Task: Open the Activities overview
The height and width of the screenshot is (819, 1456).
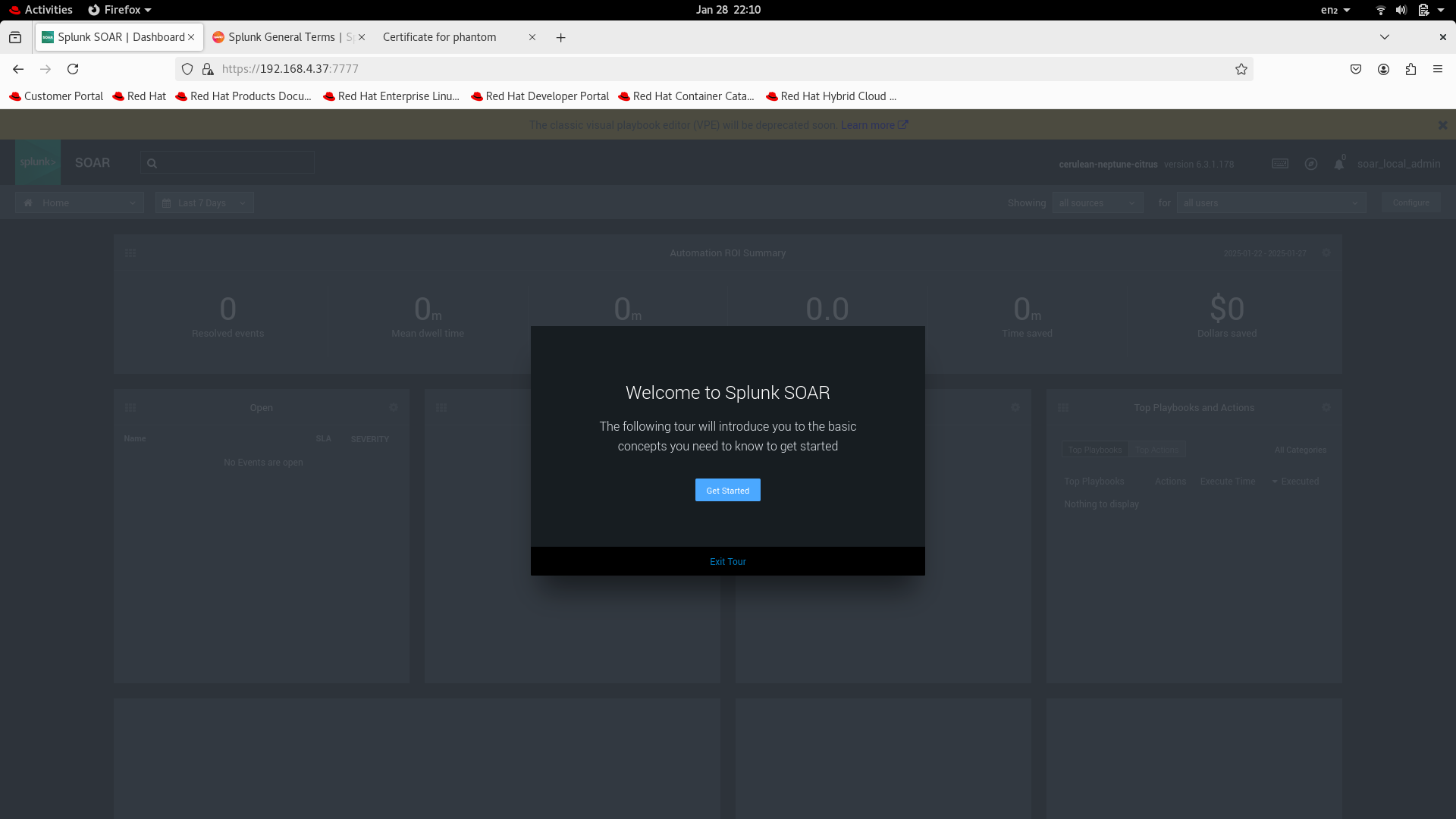Action: click(x=48, y=10)
